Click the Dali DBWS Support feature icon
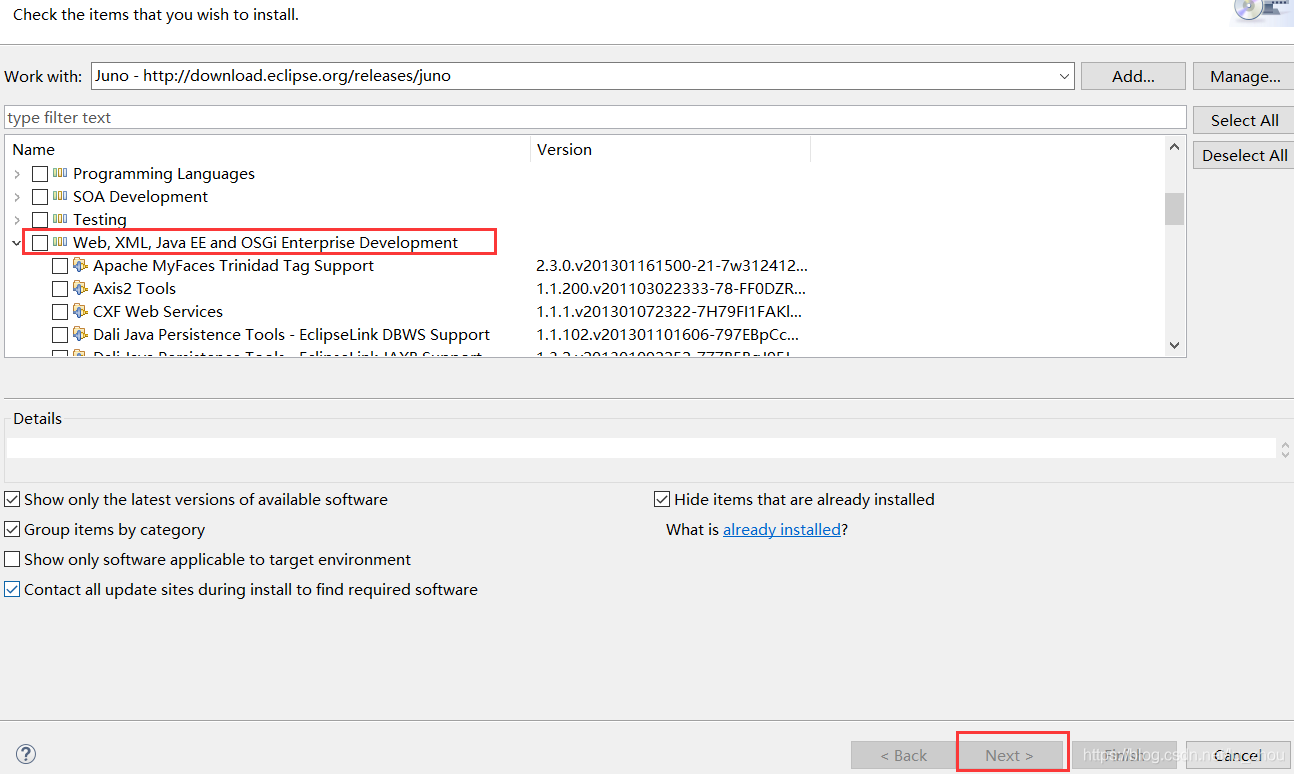 coord(81,334)
